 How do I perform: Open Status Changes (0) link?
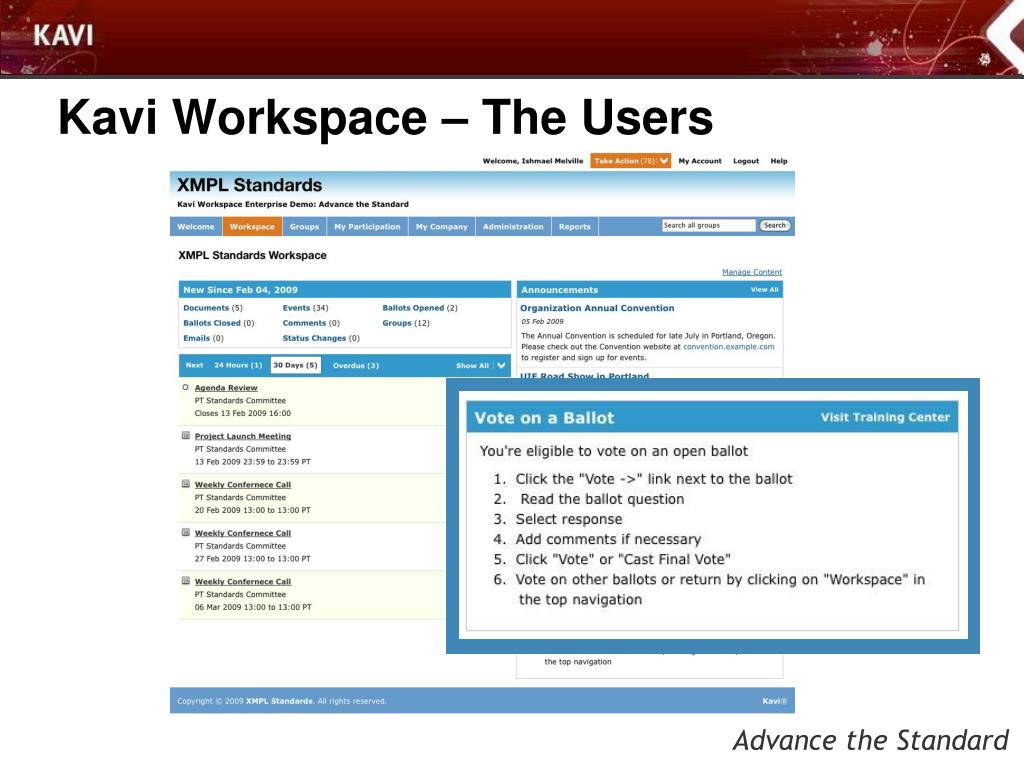point(321,338)
